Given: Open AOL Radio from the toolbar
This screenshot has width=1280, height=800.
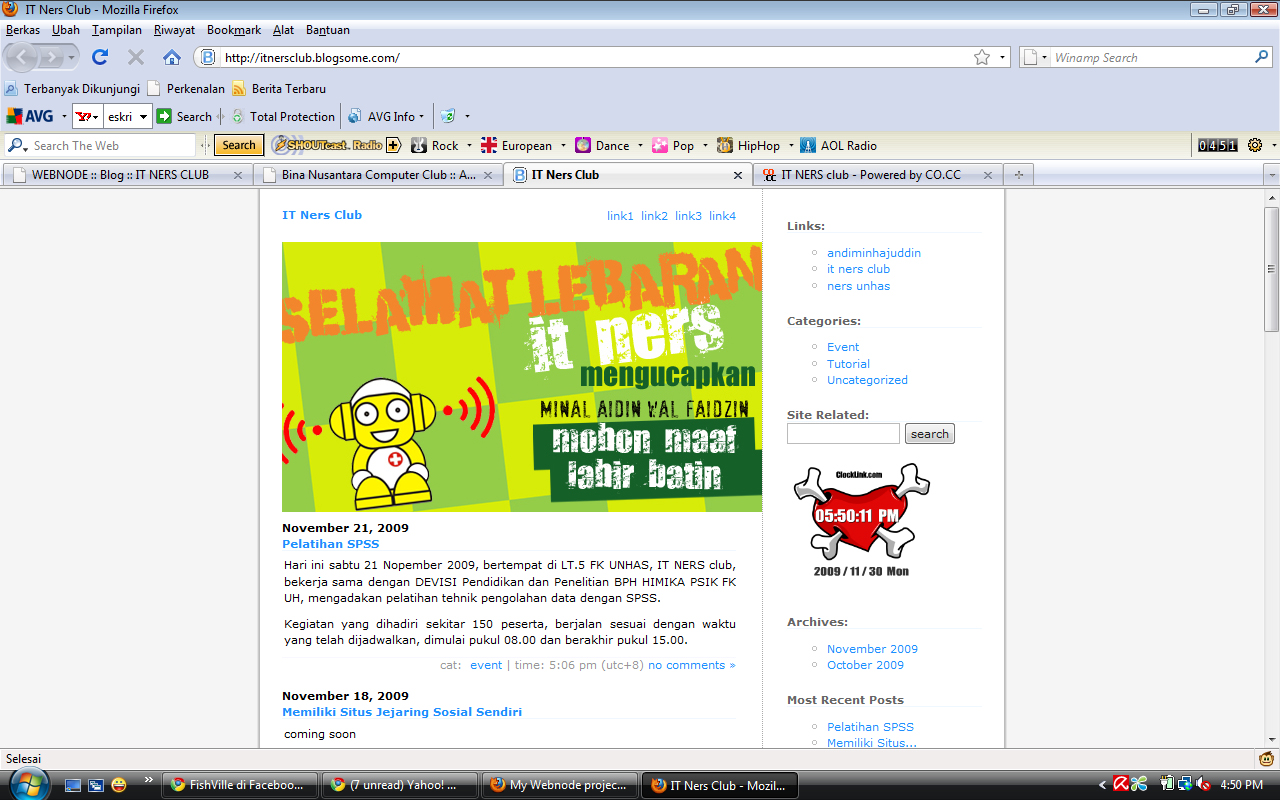Looking at the screenshot, I should [x=838, y=145].
